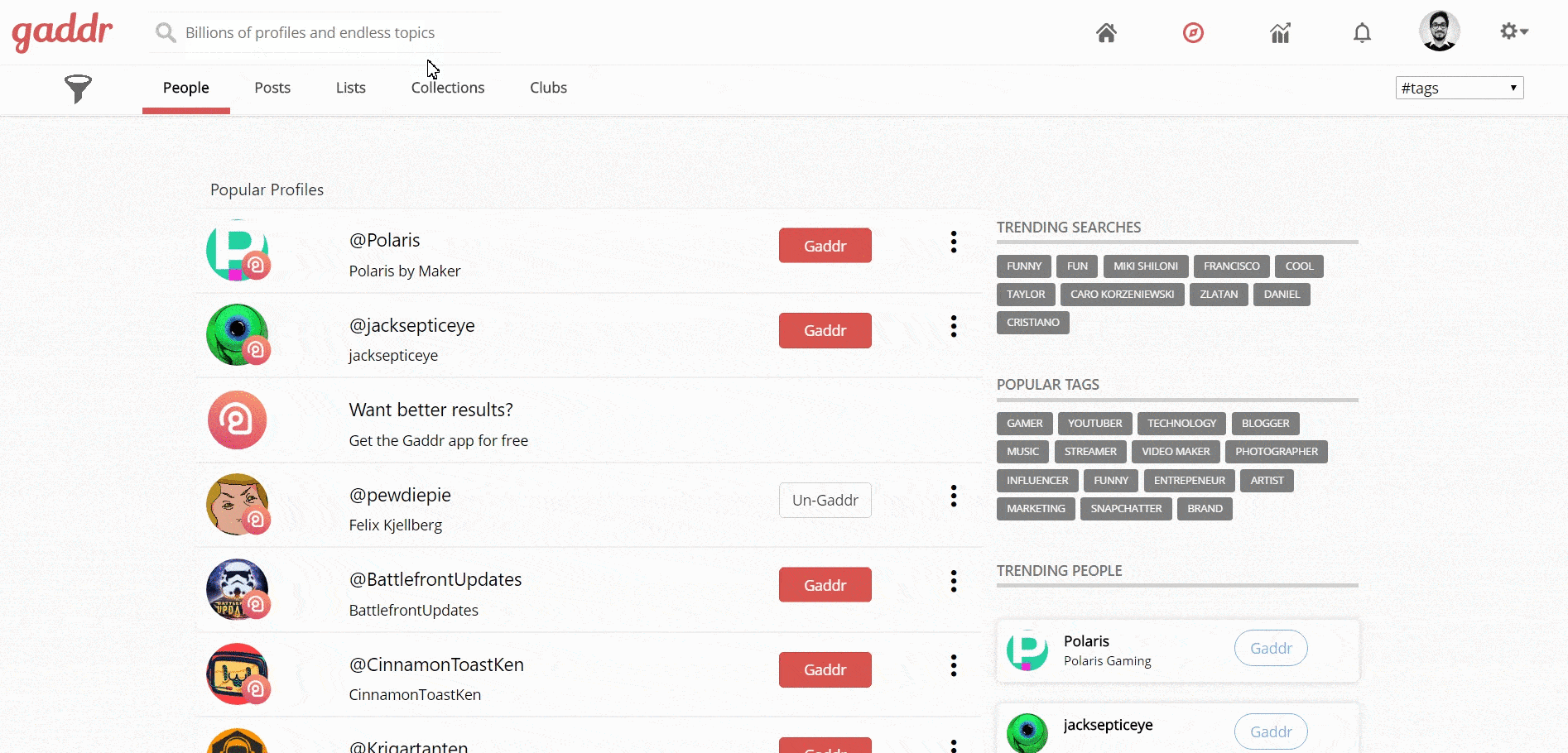Screen dimensions: 1568x753
Task: Select the TAYLOR trending search
Action: coord(1026,295)
